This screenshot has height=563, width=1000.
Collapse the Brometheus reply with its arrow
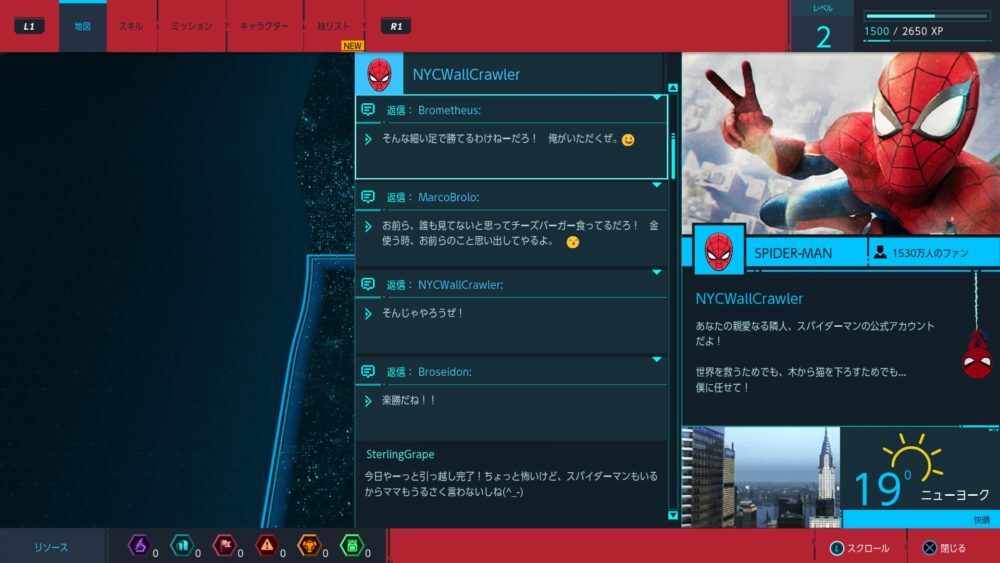point(657,98)
